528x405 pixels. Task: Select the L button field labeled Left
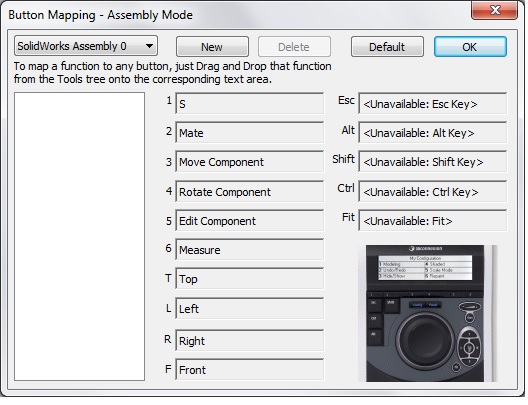pos(250,308)
